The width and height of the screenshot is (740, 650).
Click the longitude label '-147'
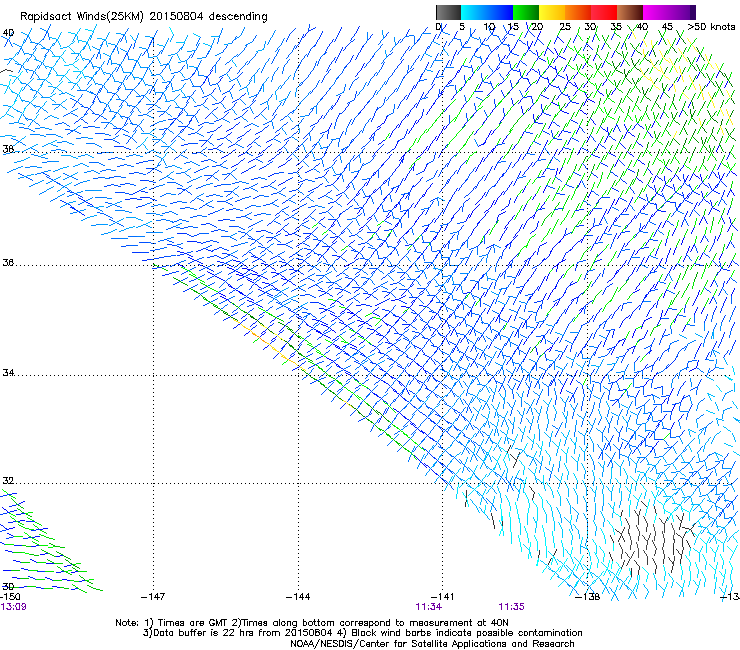pos(153,597)
